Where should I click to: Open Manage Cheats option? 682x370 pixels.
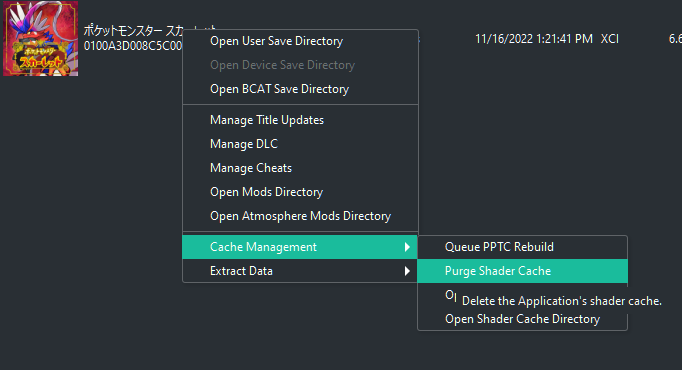tap(300, 168)
